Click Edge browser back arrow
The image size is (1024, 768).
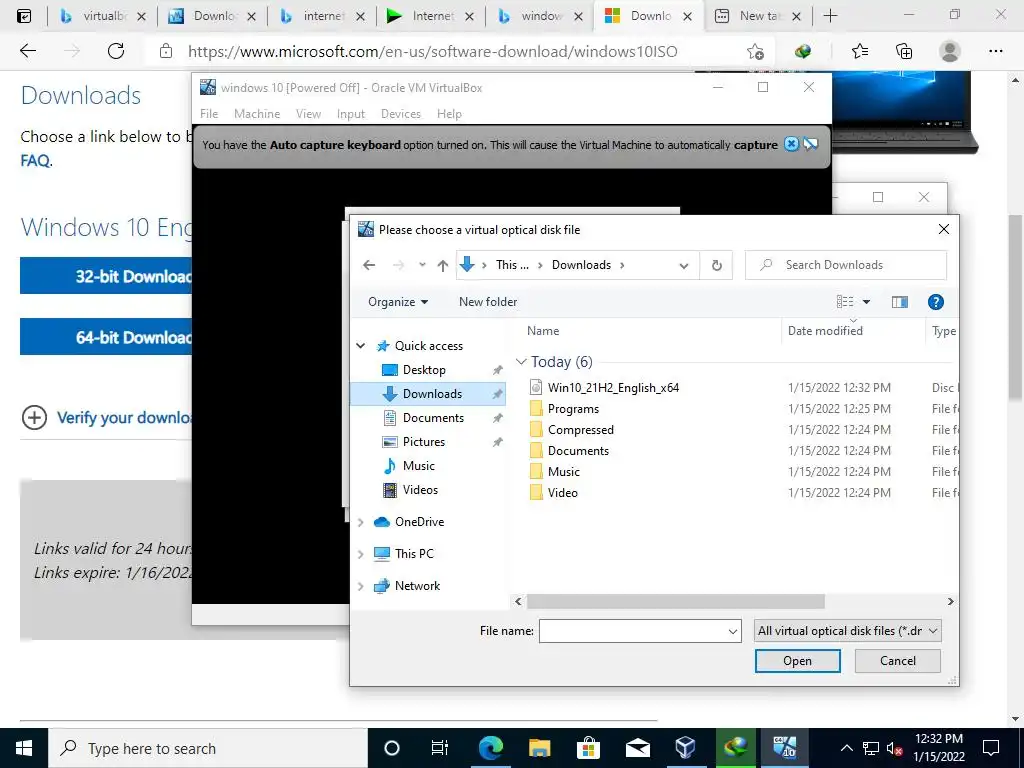pos(28,51)
